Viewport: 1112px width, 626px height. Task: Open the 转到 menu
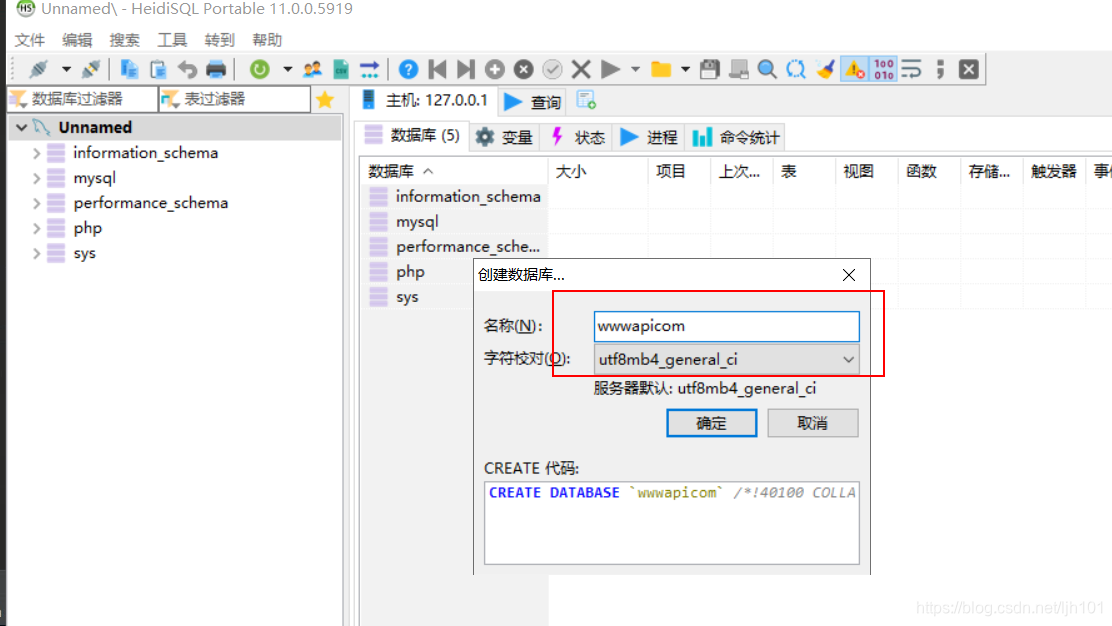[220, 40]
